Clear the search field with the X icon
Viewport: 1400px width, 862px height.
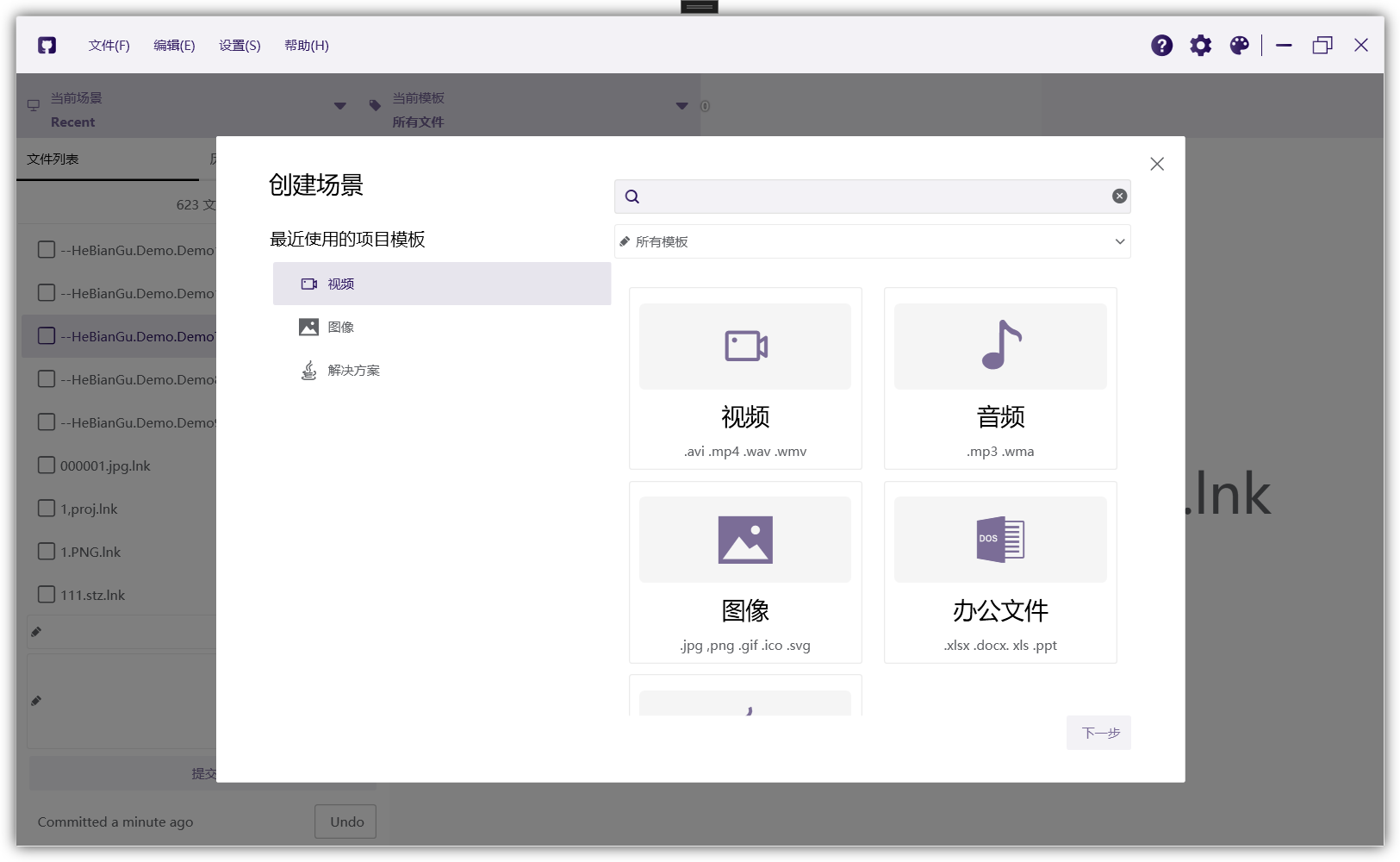pyautogui.click(x=1119, y=197)
